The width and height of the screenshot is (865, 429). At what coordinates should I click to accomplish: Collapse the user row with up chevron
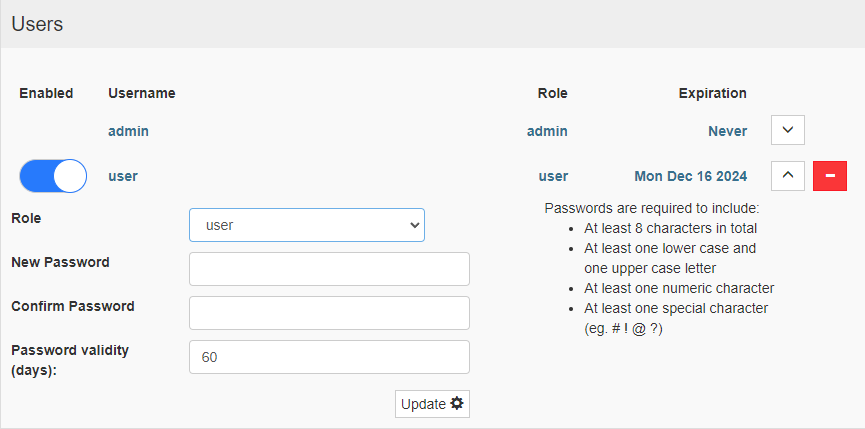pyautogui.click(x=788, y=176)
